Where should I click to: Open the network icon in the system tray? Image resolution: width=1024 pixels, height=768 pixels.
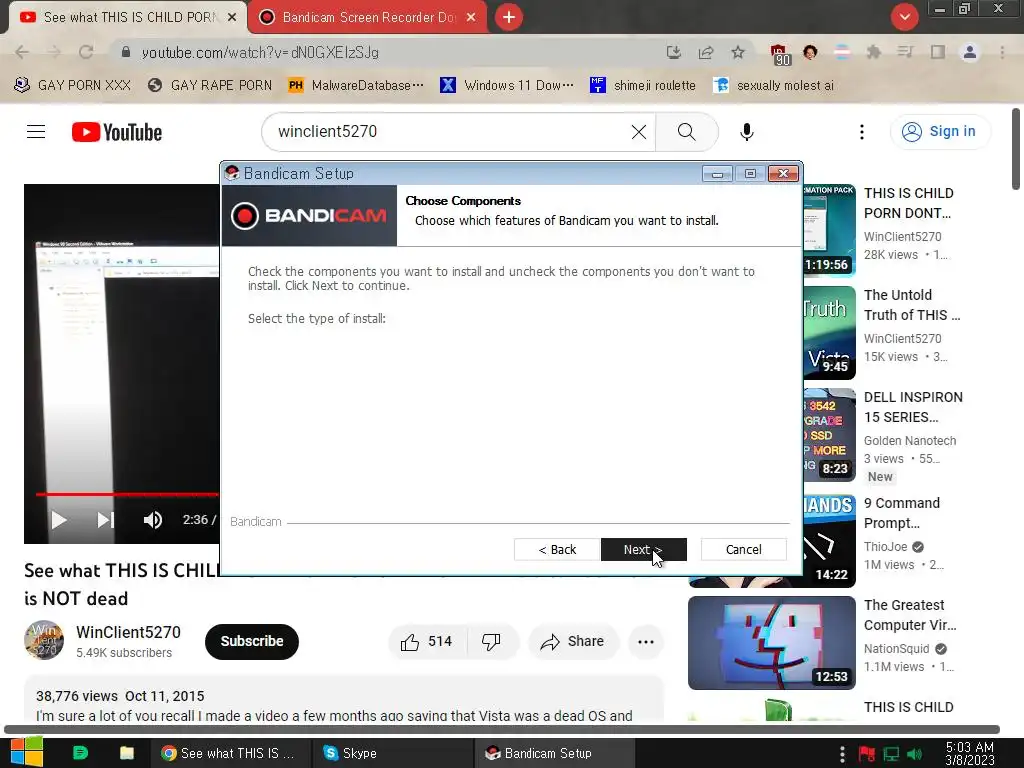891,754
